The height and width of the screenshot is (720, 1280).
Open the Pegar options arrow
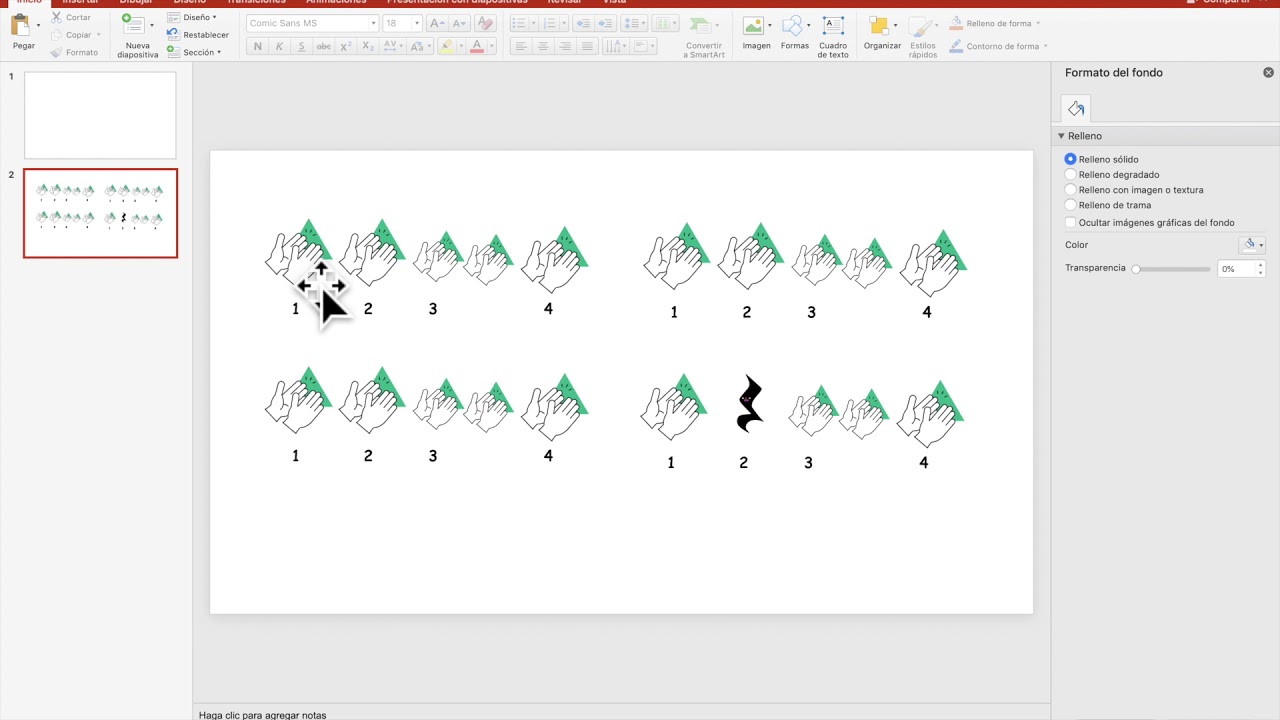point(38,26)
